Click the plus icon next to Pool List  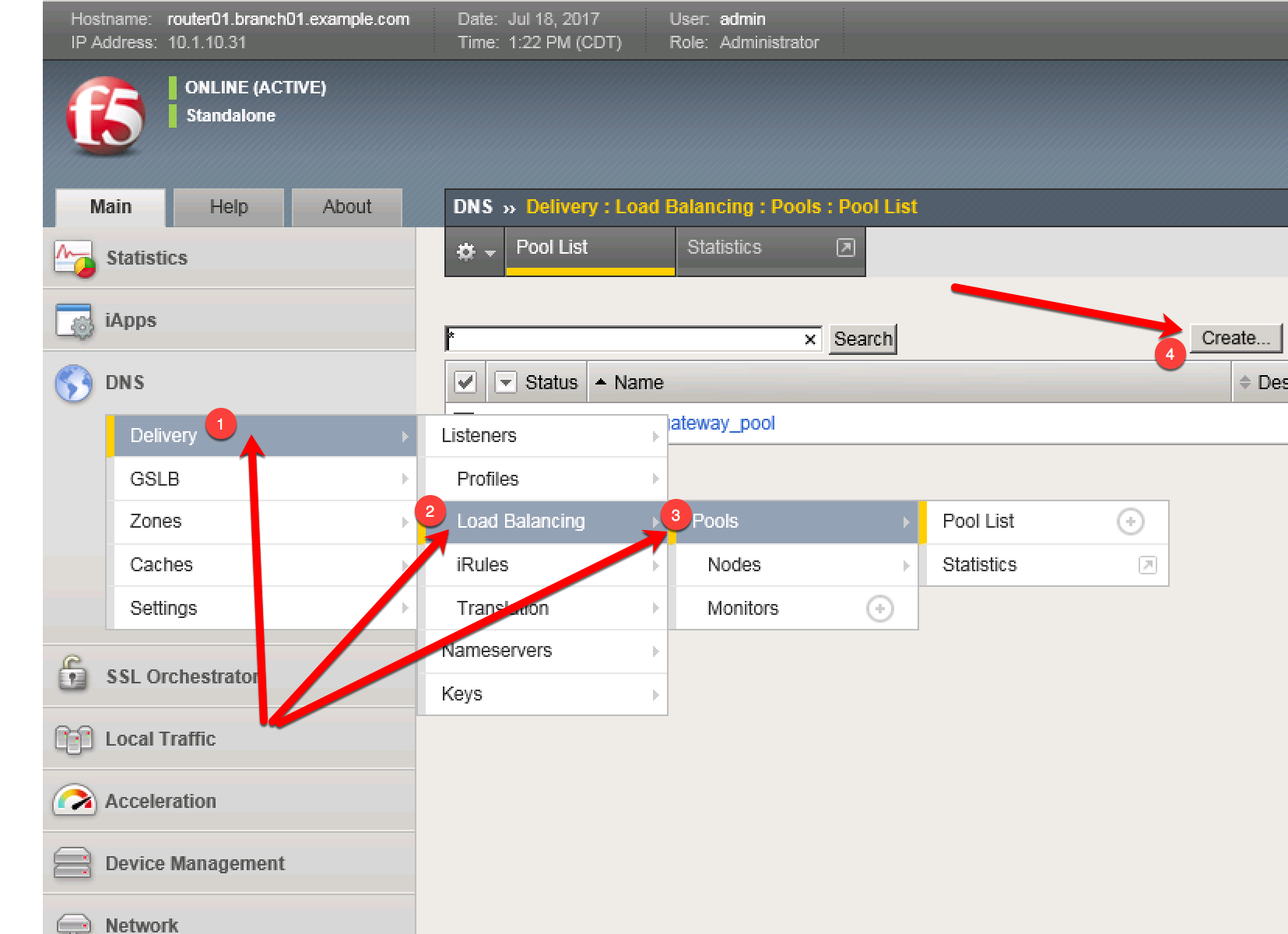1130,521
